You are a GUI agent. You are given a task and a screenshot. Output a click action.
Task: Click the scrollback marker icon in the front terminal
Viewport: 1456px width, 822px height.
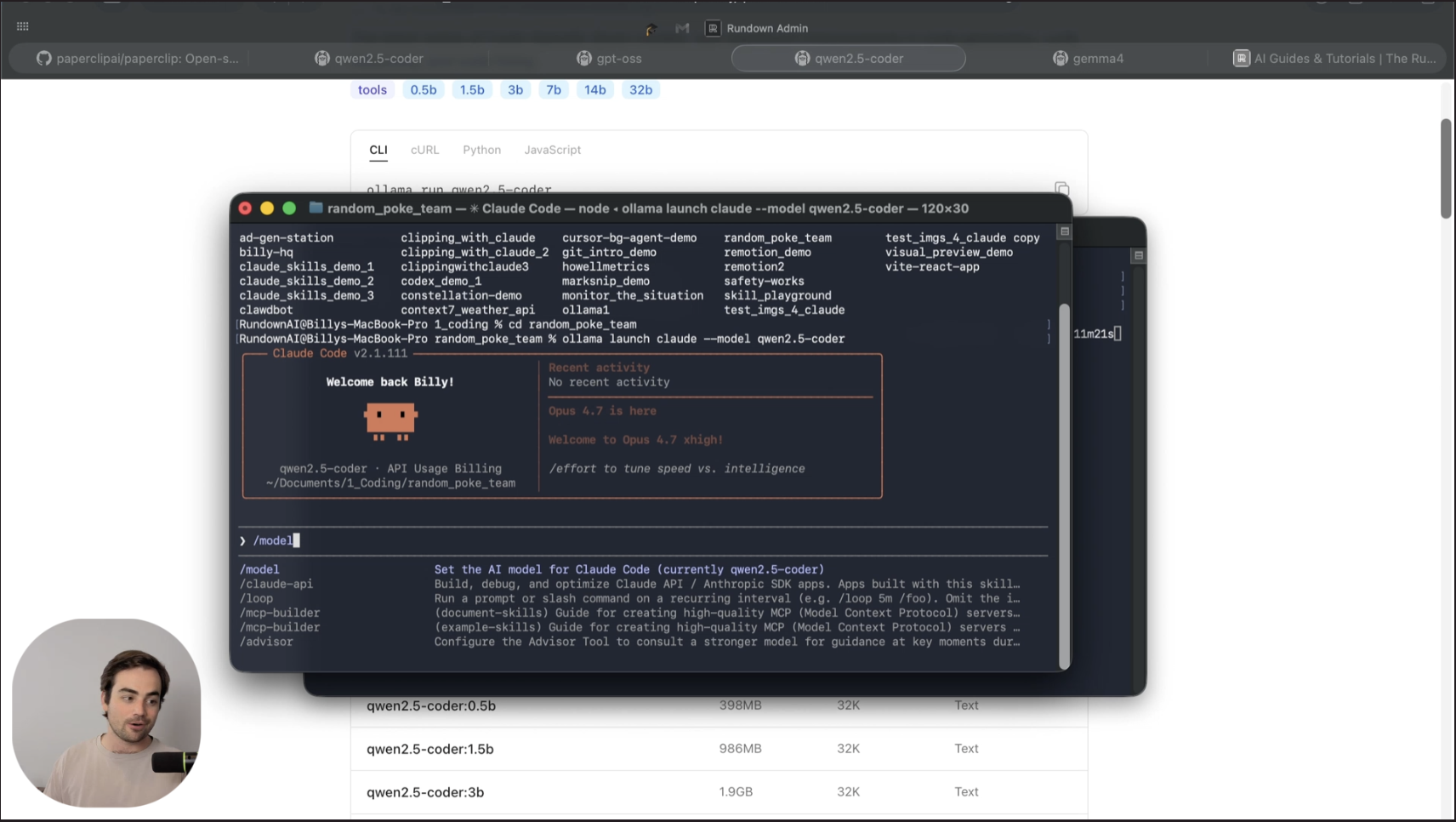pyautogui.click(x=1064, y=231)
